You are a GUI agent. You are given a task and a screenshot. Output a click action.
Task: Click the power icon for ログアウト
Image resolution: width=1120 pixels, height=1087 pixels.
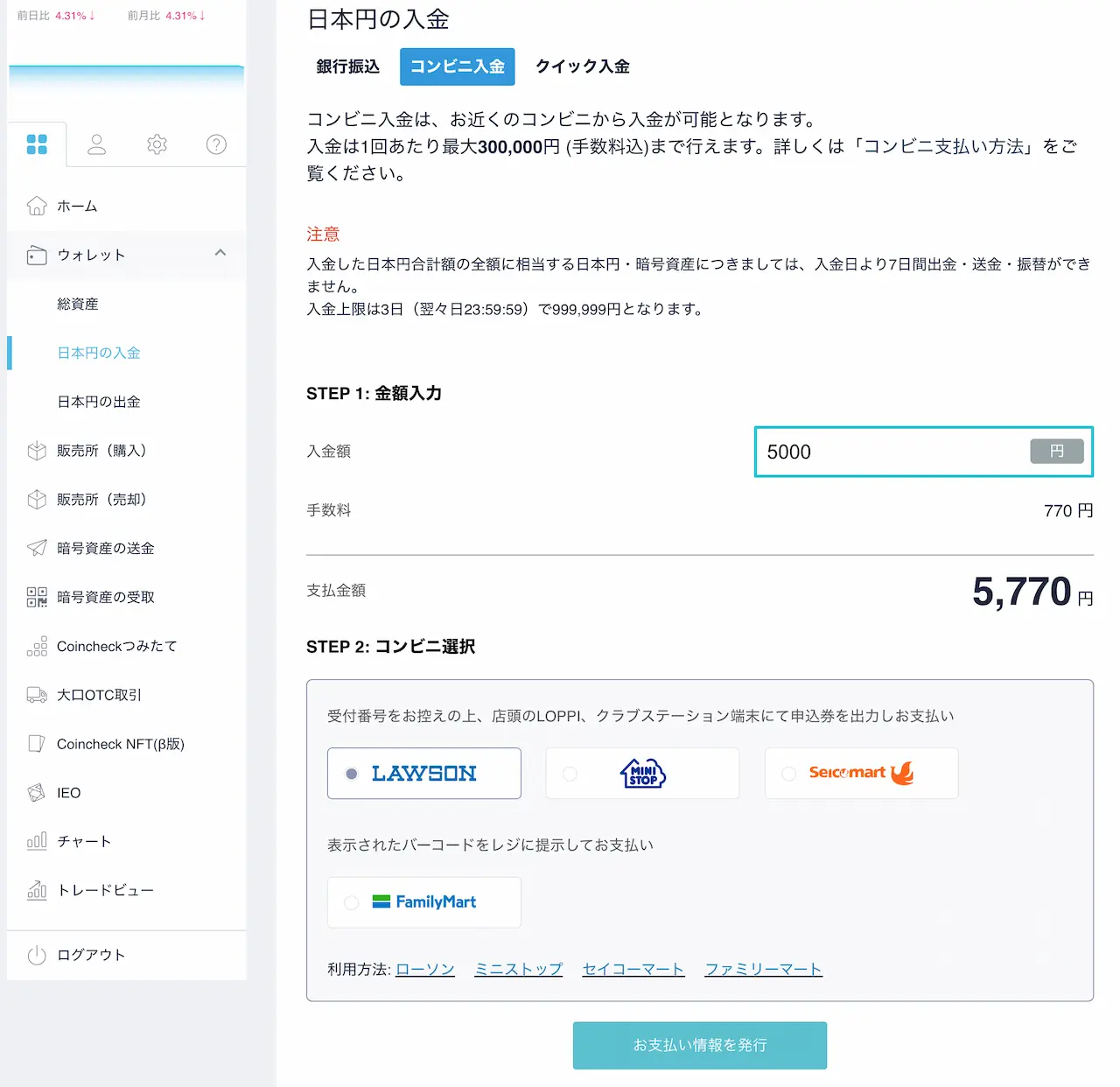point(37,955)
